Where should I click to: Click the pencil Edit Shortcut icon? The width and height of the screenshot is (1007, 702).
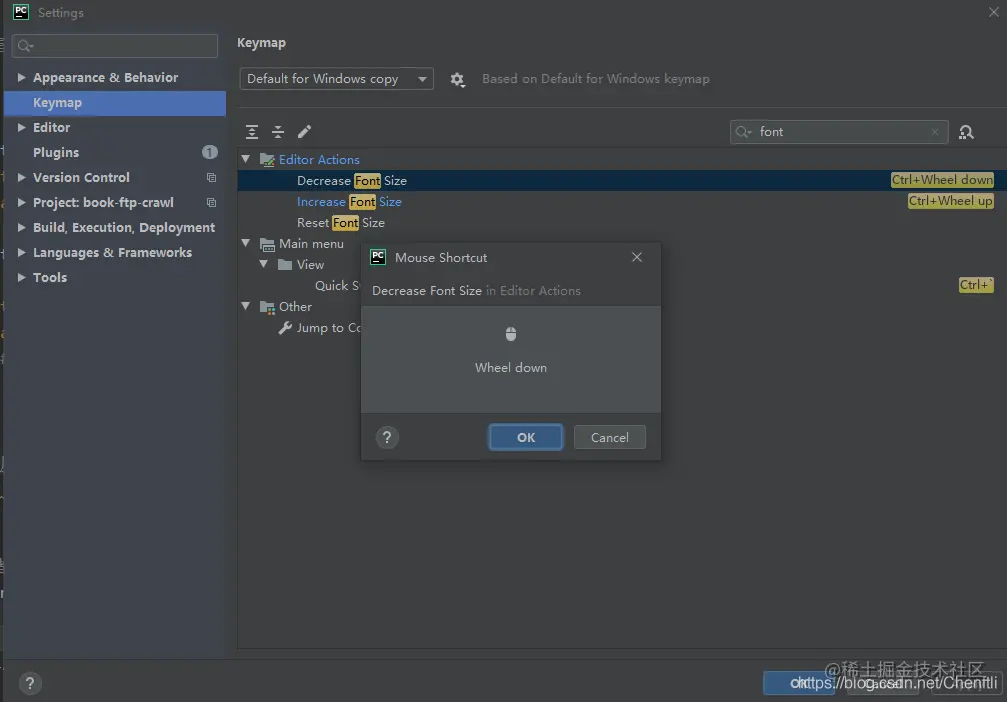pyautogui.click(x=304, y=132)
